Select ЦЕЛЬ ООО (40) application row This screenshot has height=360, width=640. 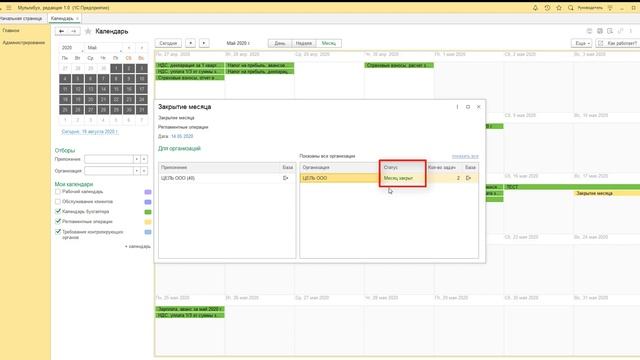click(x=227, y=178)
